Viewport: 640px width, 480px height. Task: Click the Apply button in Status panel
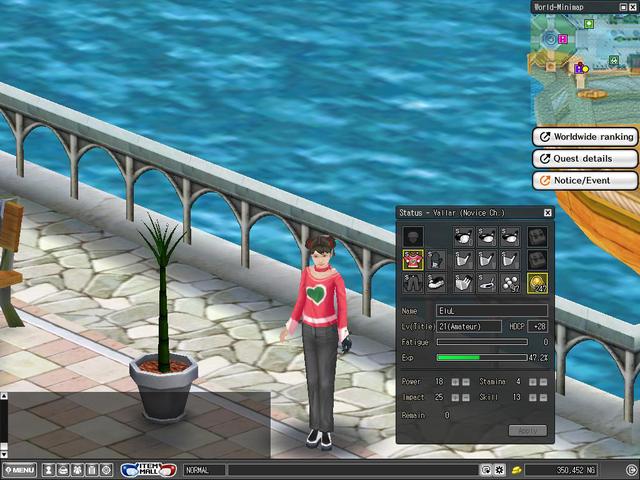click(527, 431)
